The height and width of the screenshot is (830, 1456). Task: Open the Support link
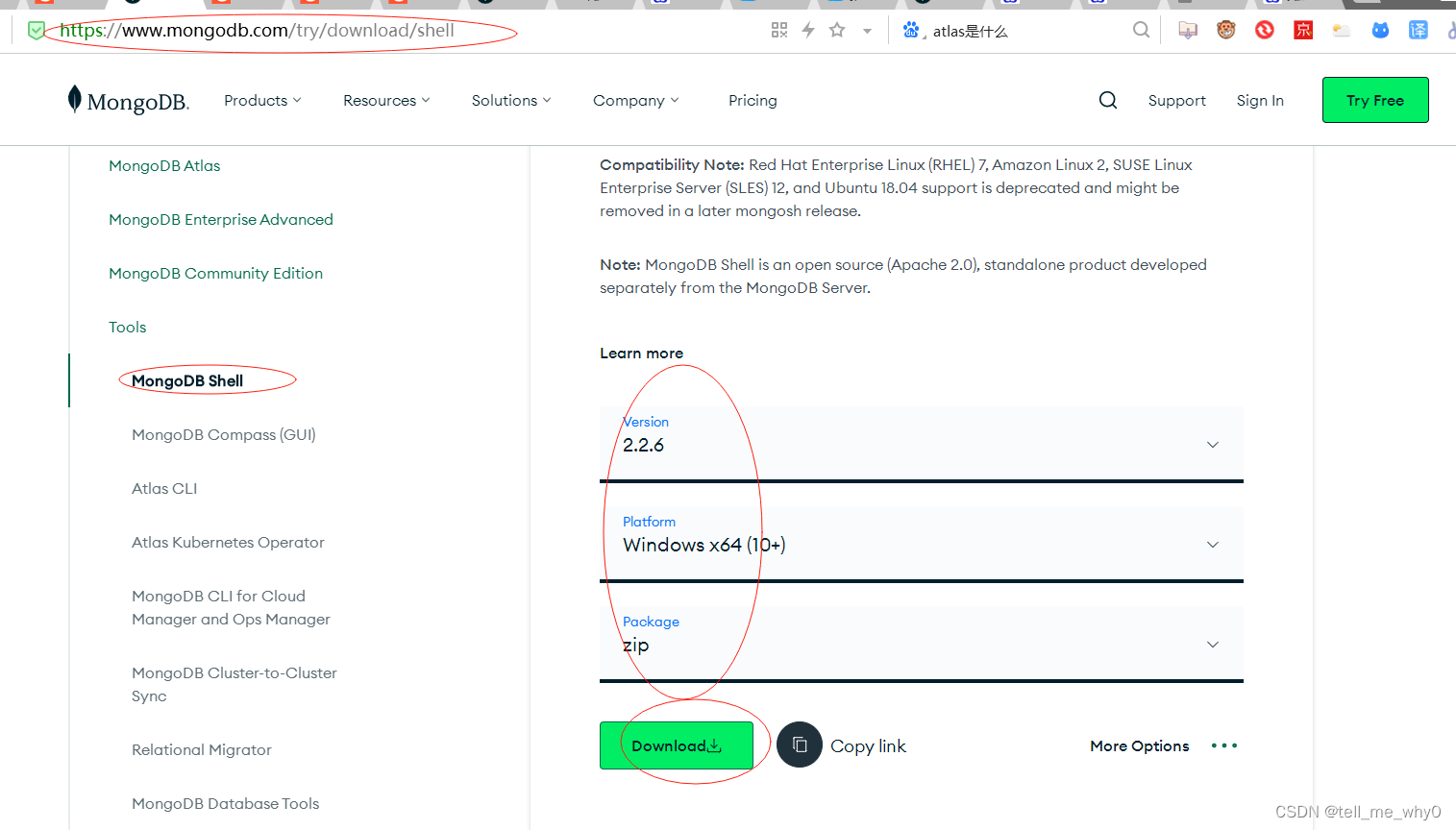1176,100
